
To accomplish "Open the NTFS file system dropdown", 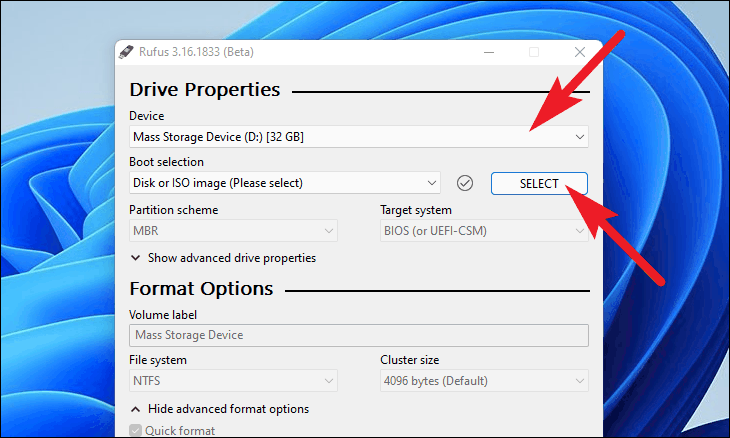I will pos(233,381).
